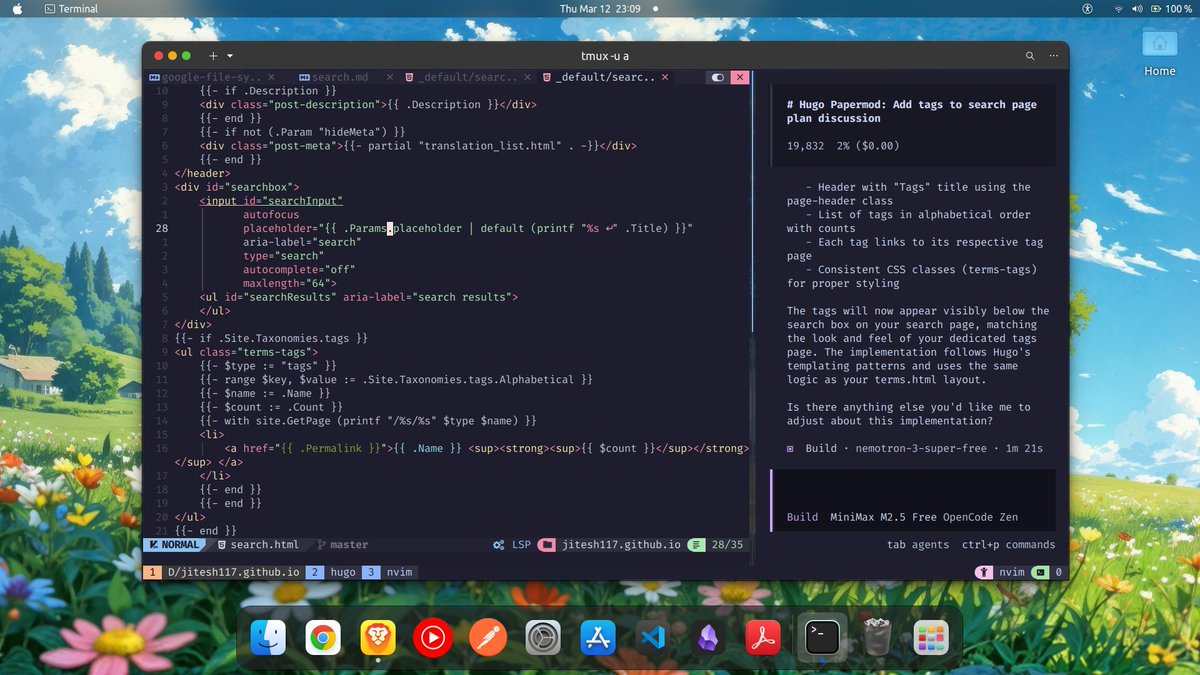
Task: Open the Apple menu logo
Action: pos(16,9)
